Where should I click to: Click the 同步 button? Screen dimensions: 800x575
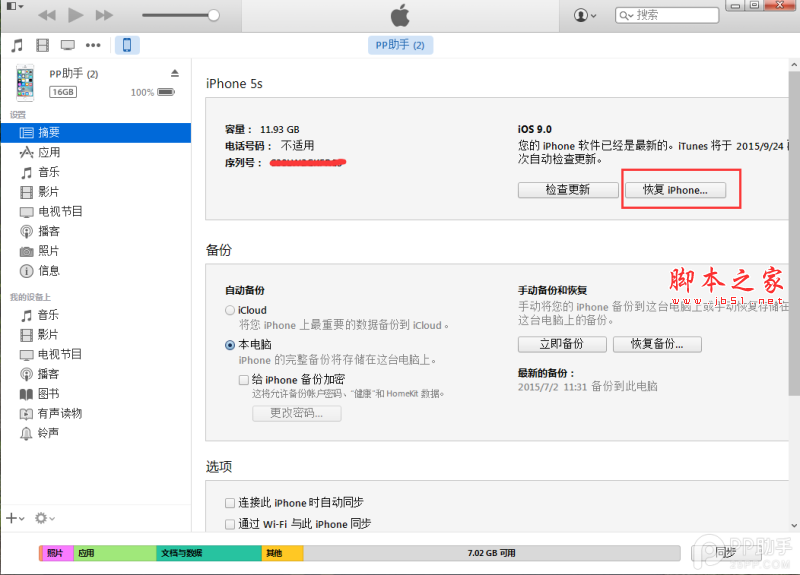[x=726, y=553]
